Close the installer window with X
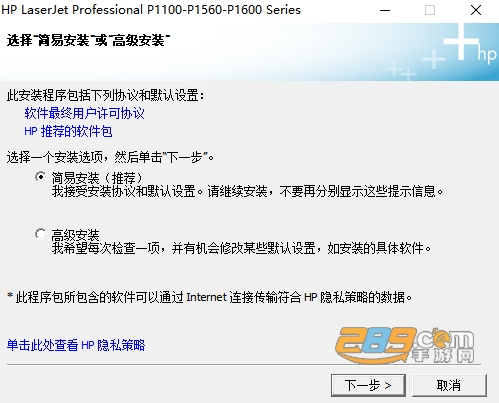The width and height of the screenshot is (499, 403). [x=476, y=10]
